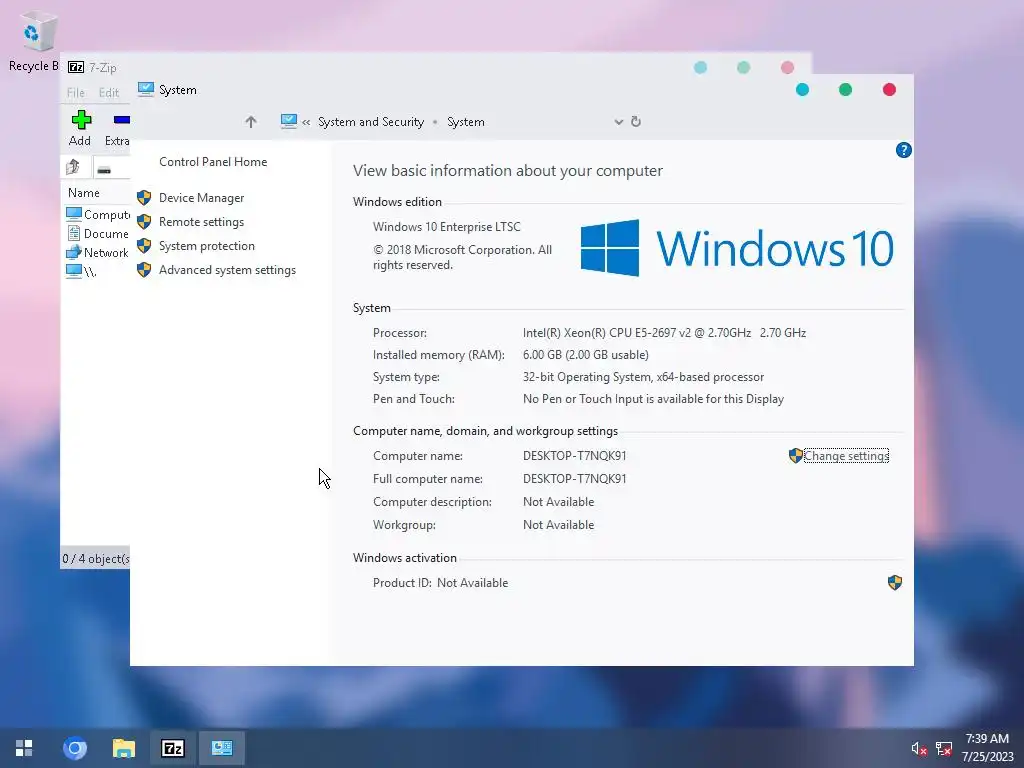This screenshot has height=768, width=1024.
Task: Launch the browser from the taskbar
Action: 74,748
